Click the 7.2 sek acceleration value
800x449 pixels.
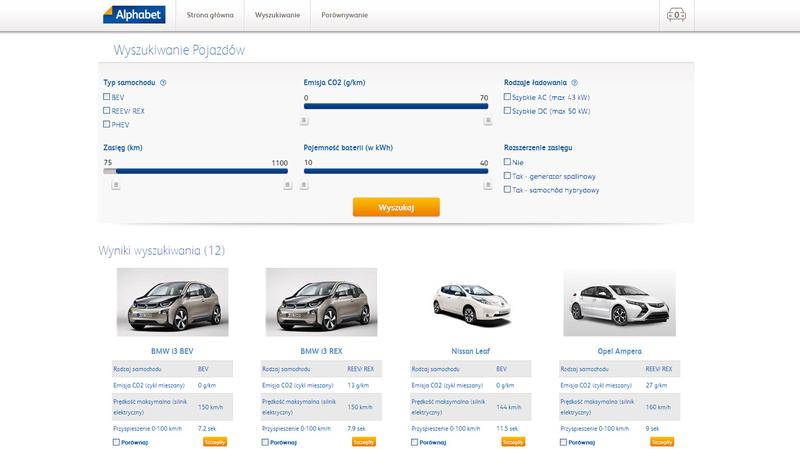(207, 429)
